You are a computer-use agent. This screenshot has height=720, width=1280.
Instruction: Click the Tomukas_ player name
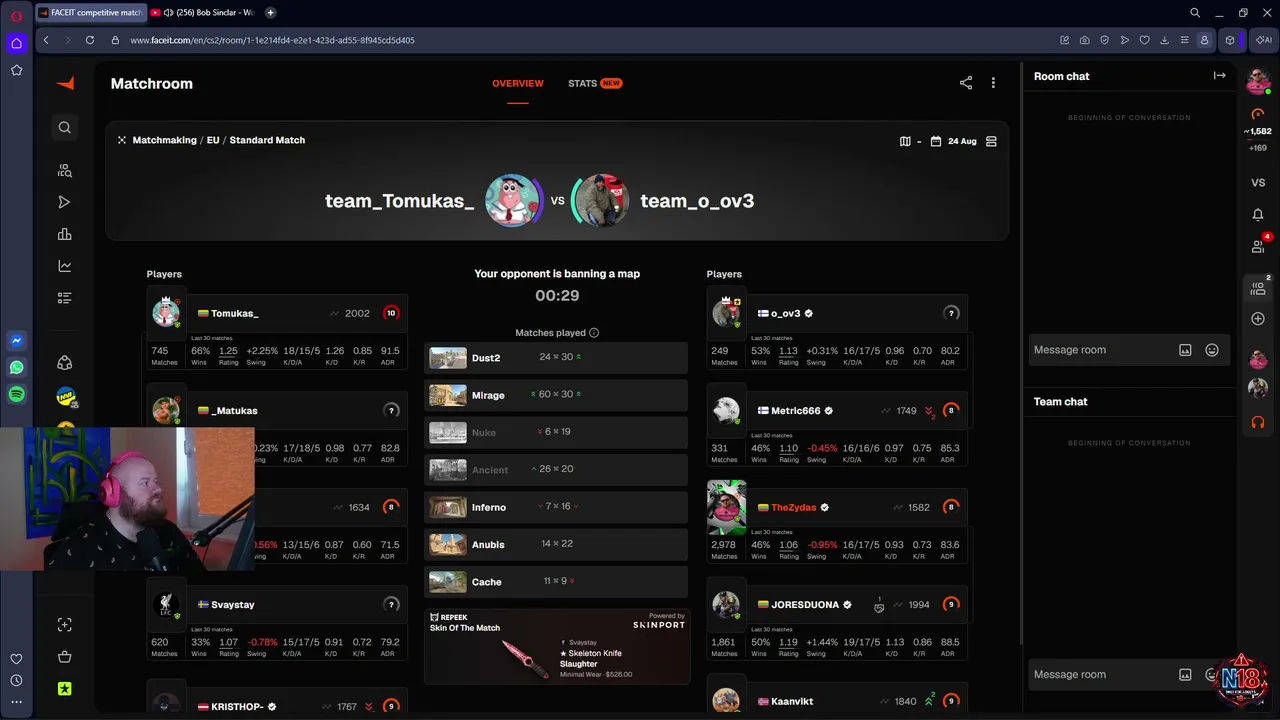[235, 314]
